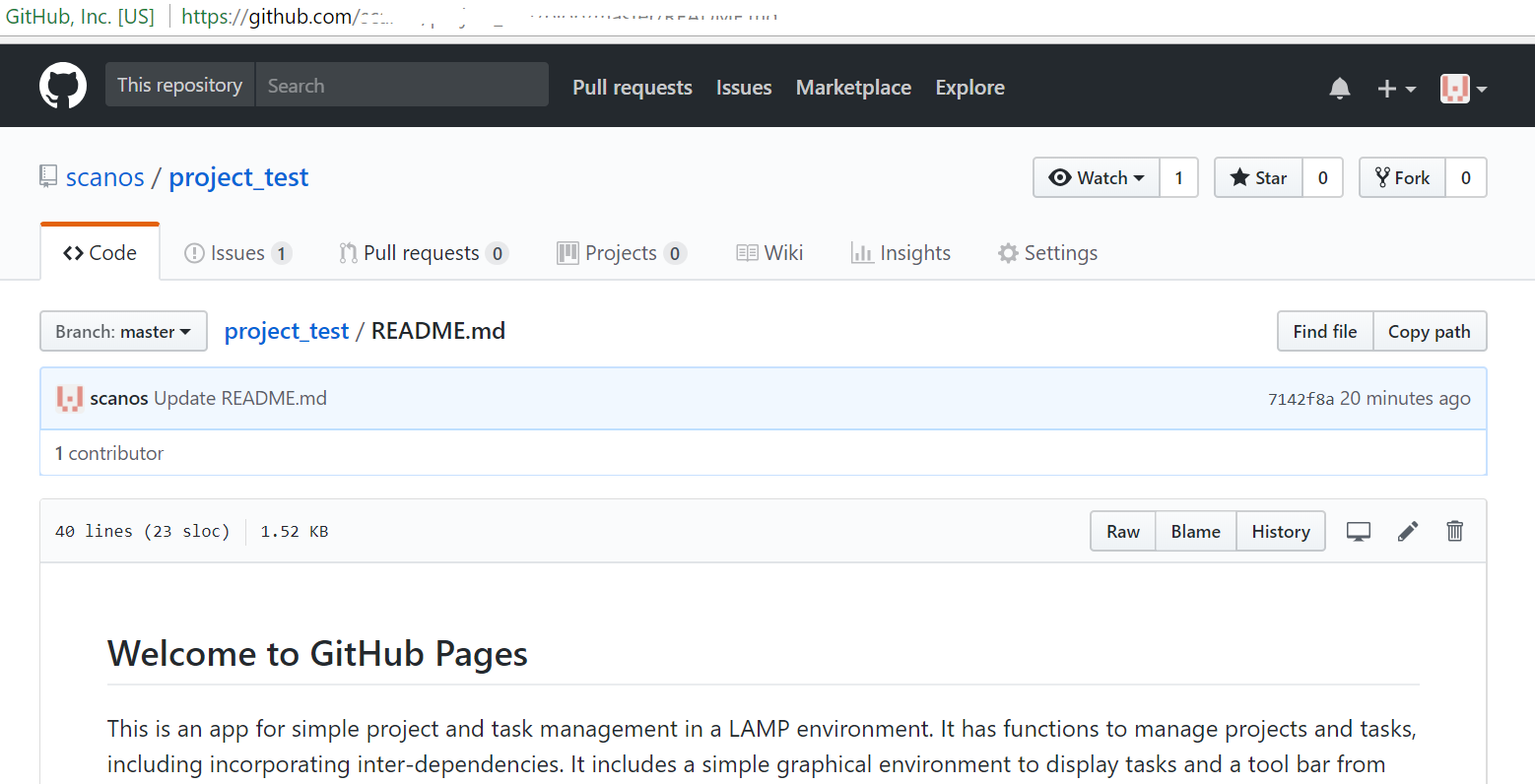The width and height of the screenshot is (1535, 784).
Task: Click the 40 lines (23 sloc) text
Action: [x=142, y=531]
